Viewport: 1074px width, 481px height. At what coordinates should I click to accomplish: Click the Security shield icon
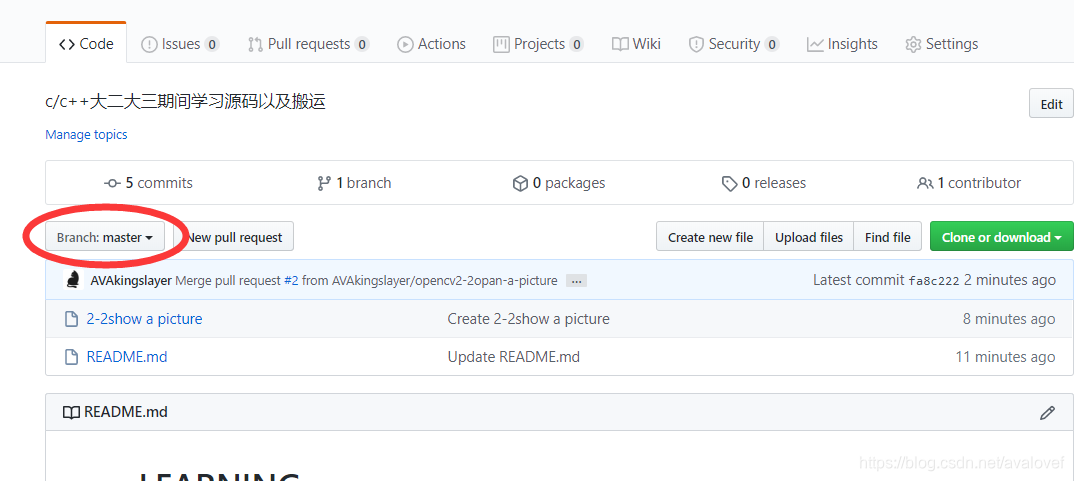[697, 45]
